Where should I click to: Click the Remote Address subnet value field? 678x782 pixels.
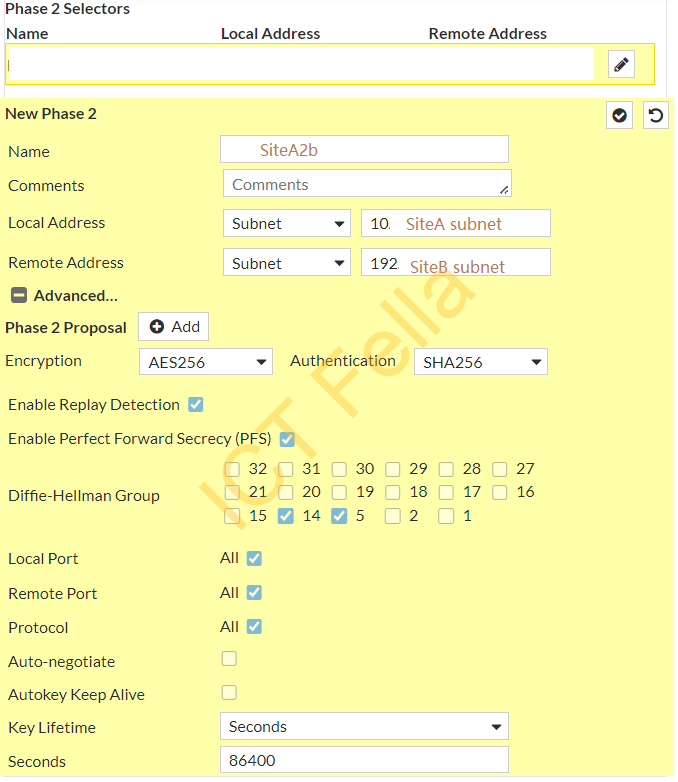pyautogui.click(x=456, y=262)
